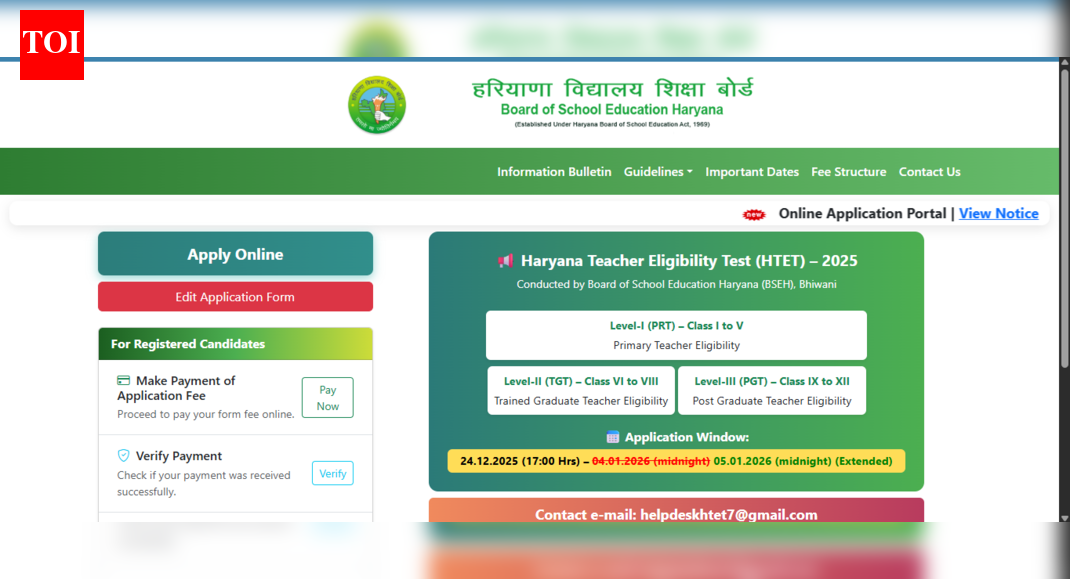Open the Contact Us page
Image resolution: width=1070 pixels, height=579 pixels.
pos(929,171)
